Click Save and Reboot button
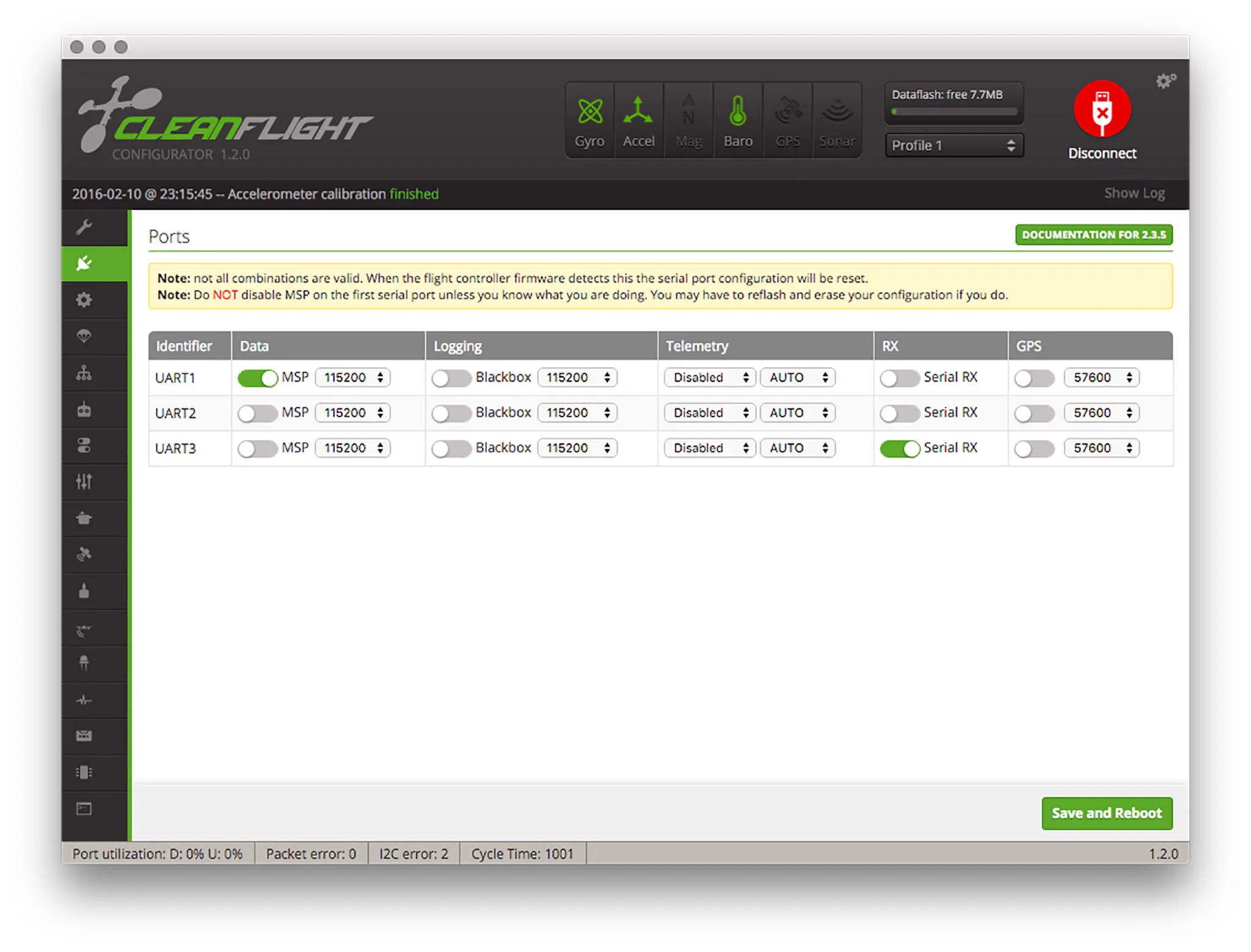 (x=1106, y=813)
